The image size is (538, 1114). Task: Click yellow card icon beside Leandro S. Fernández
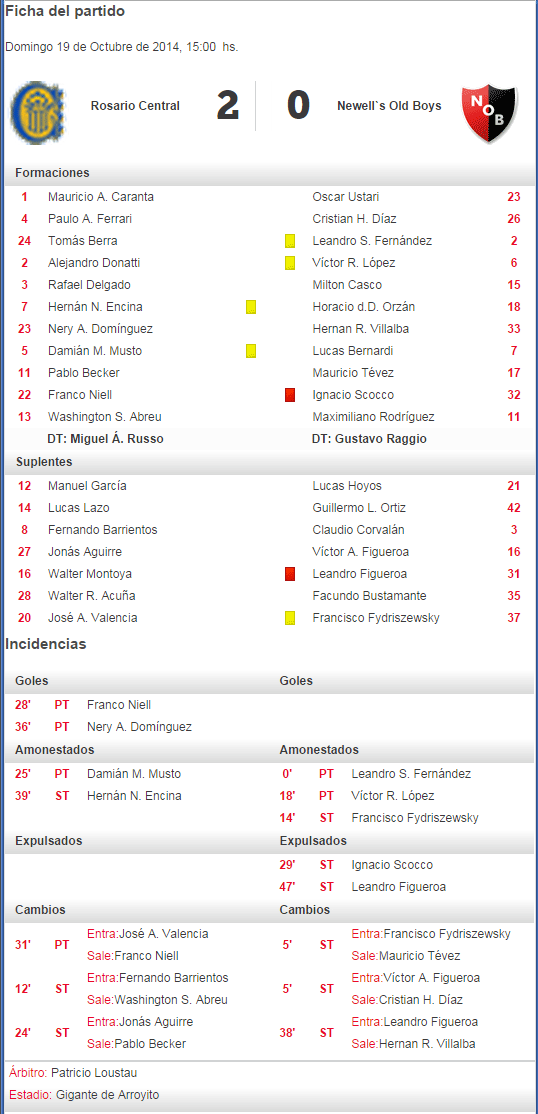290,241
